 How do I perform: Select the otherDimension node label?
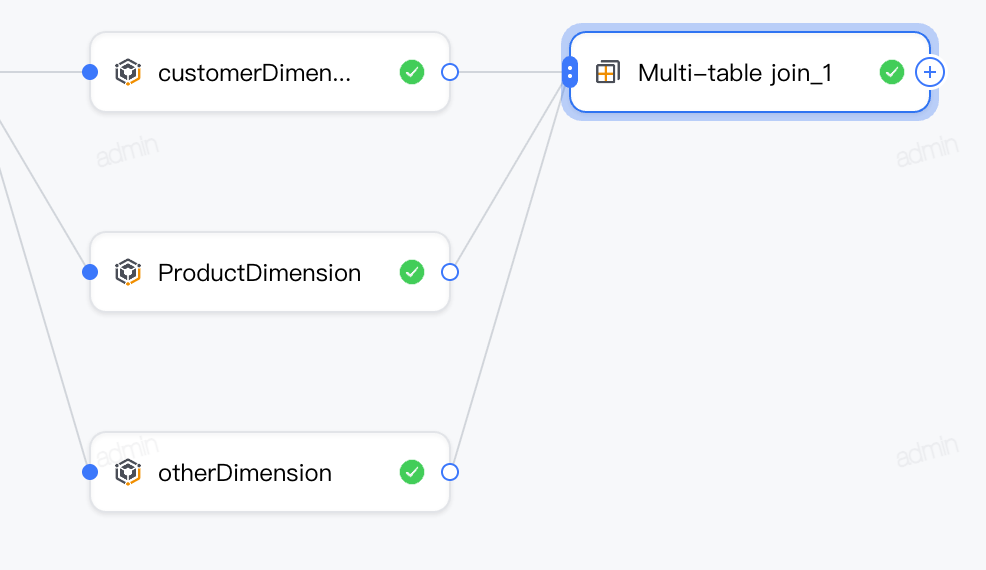[x=245, y=473]
